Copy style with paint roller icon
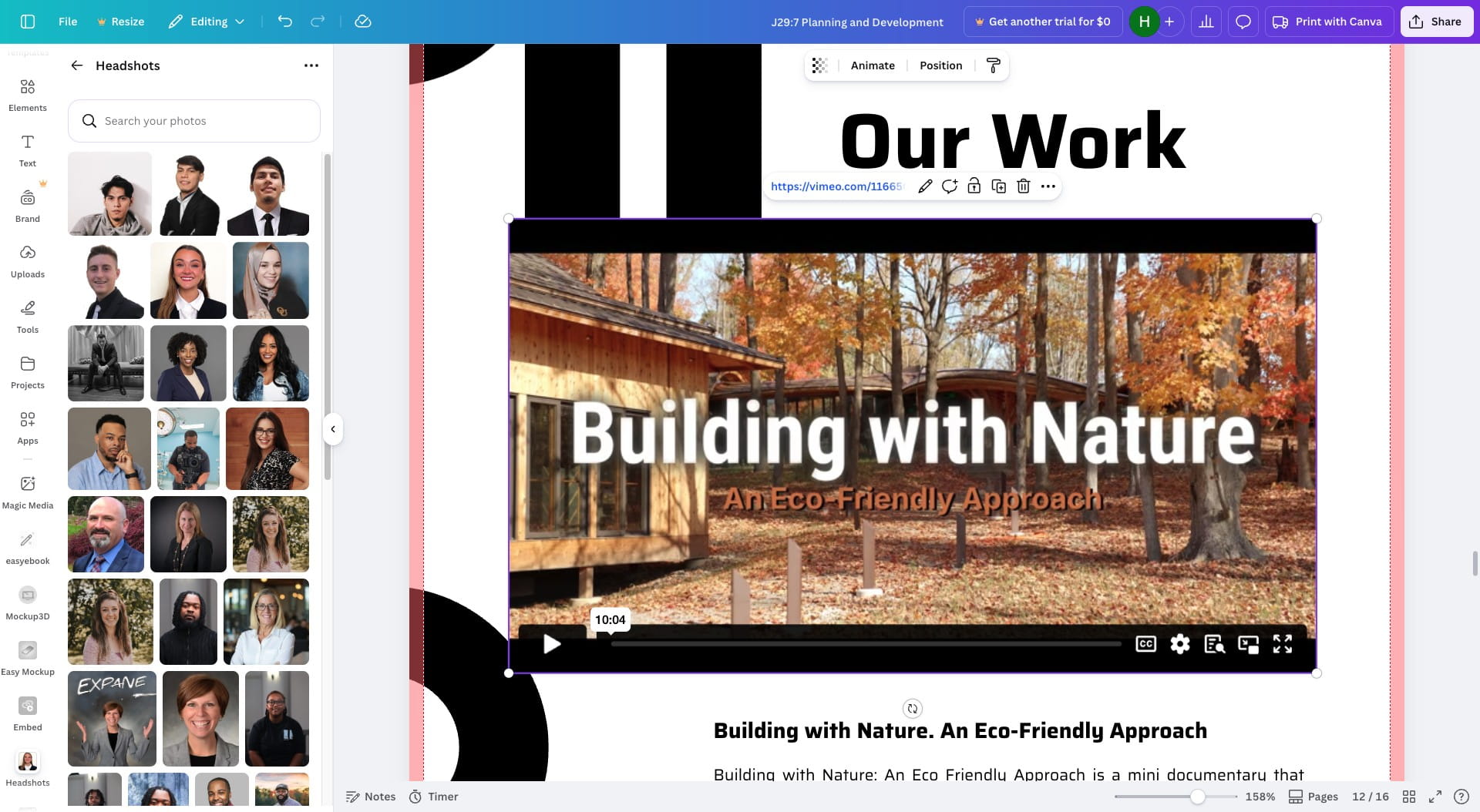The image size is (1480, 812). click(x=994, y=65)
